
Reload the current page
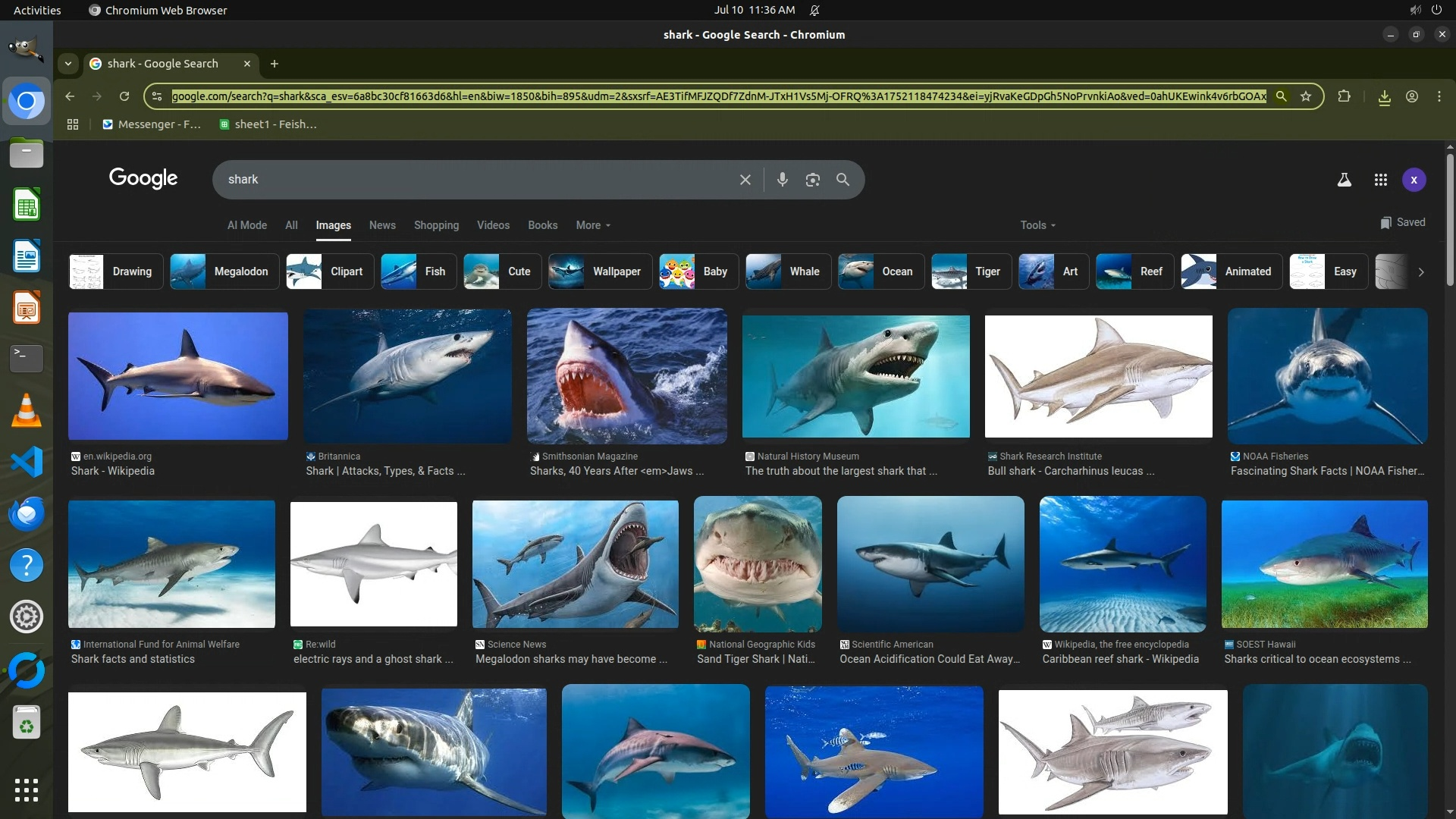124,96
